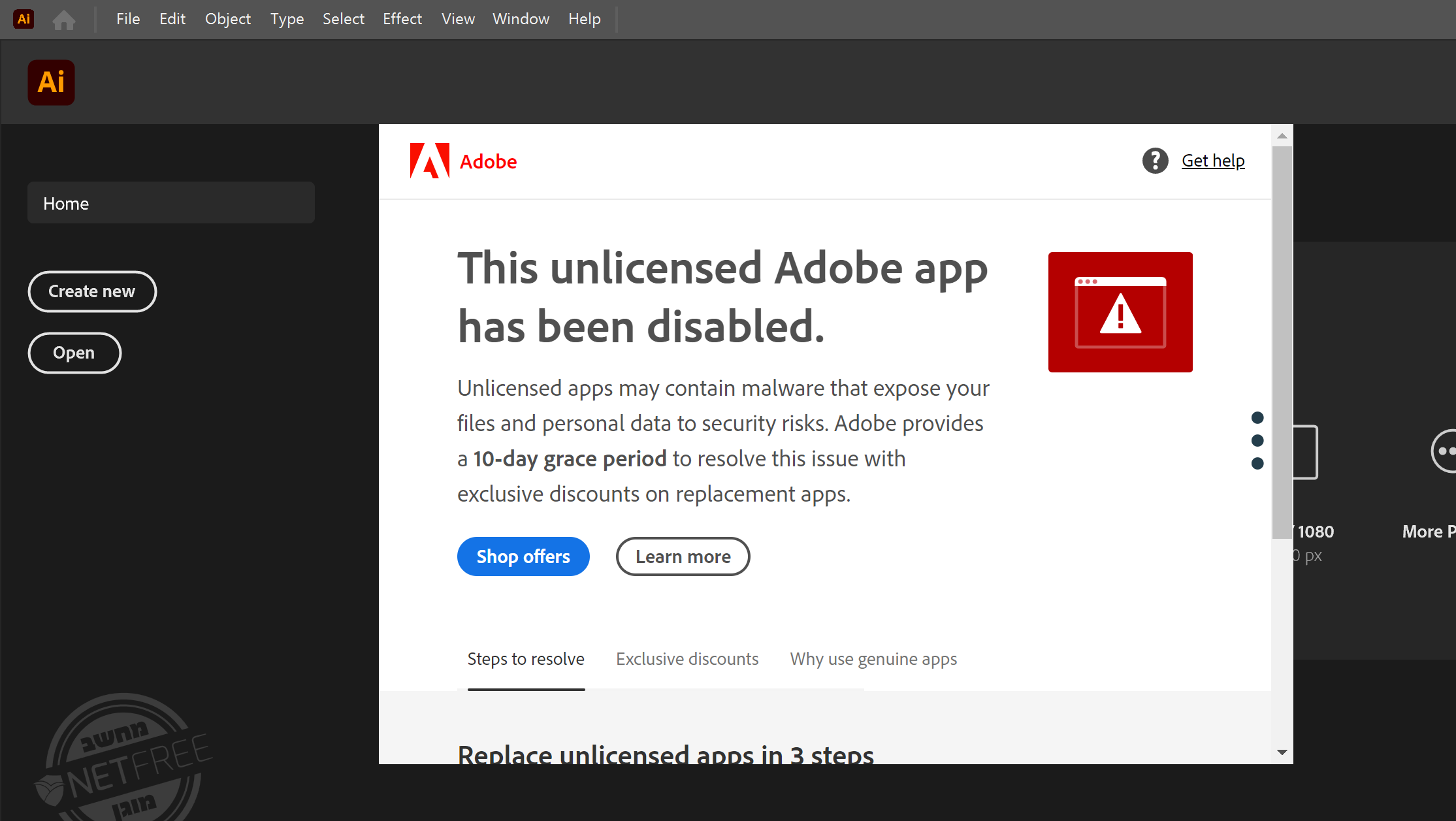The image size is (1456, 821).
Task: Click the bottom navigation dot
Action: pyautogui.click(x=1257, y=464)
